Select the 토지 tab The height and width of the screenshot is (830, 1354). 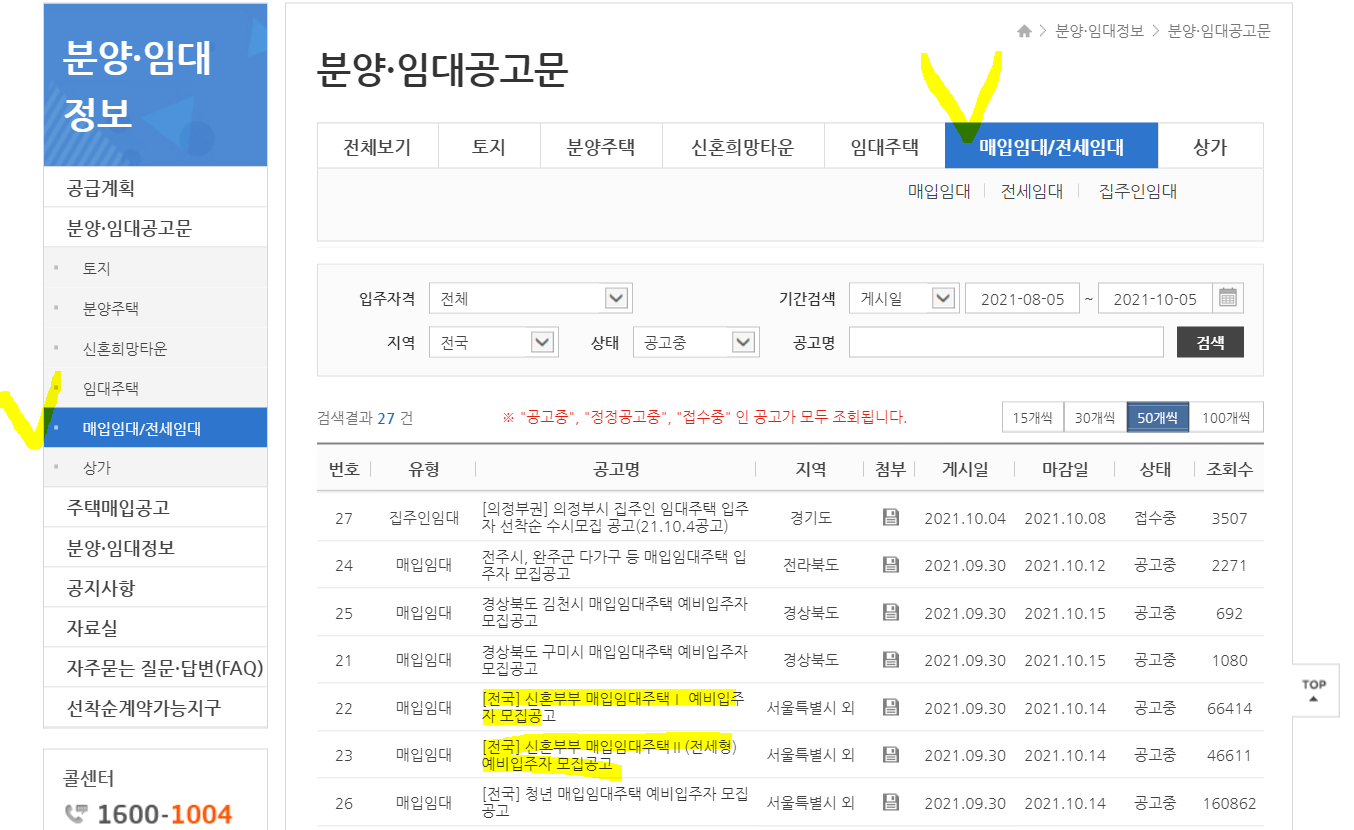coord(489,147)
